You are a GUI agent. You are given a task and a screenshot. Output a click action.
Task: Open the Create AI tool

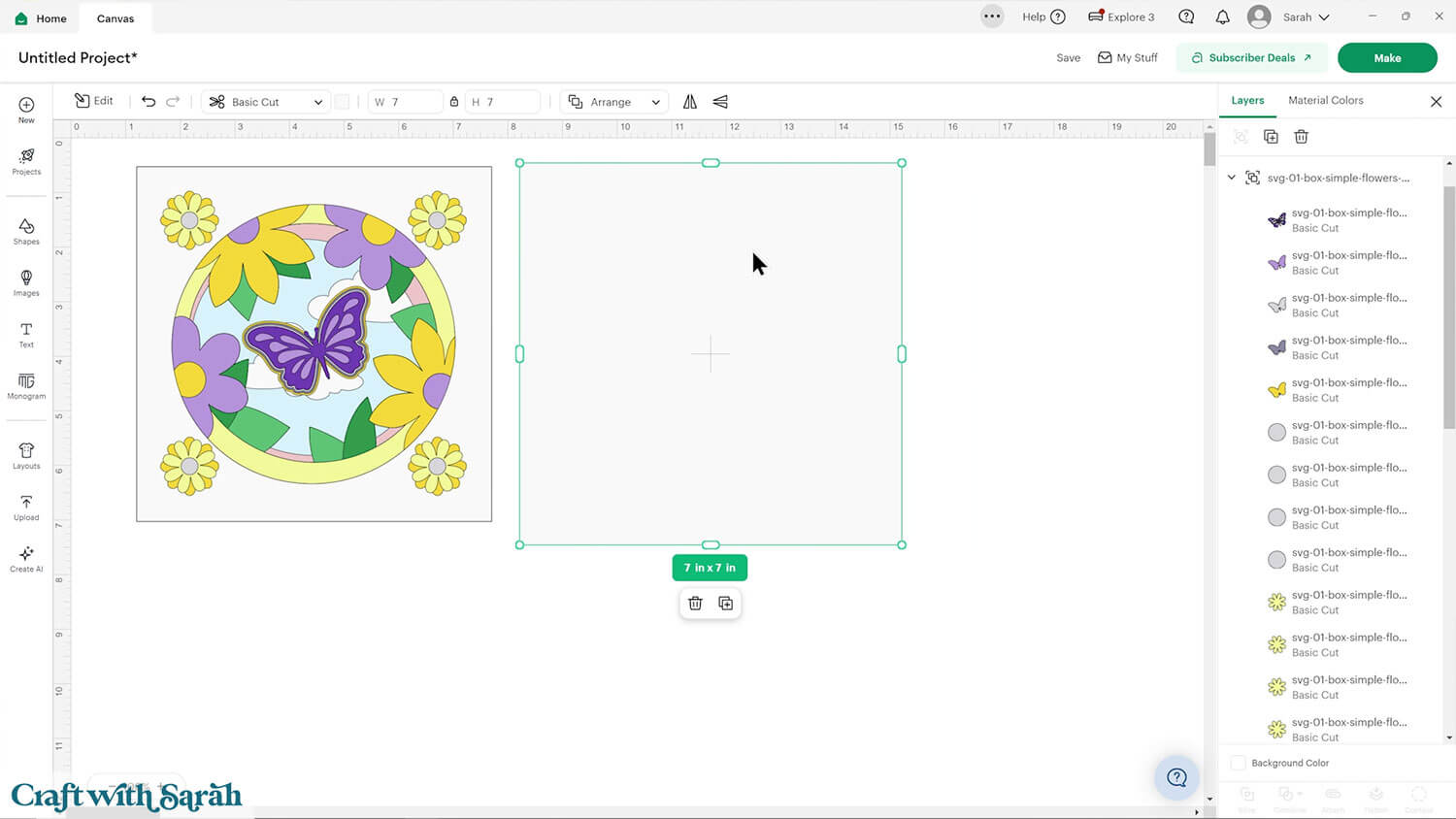pyautogui.click(x=26, y=559)
